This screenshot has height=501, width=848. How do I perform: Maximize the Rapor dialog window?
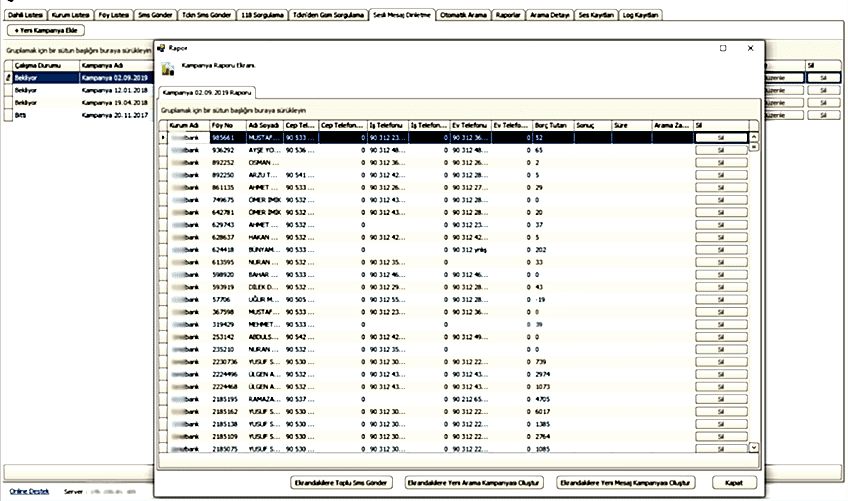[x=723, y=47]
